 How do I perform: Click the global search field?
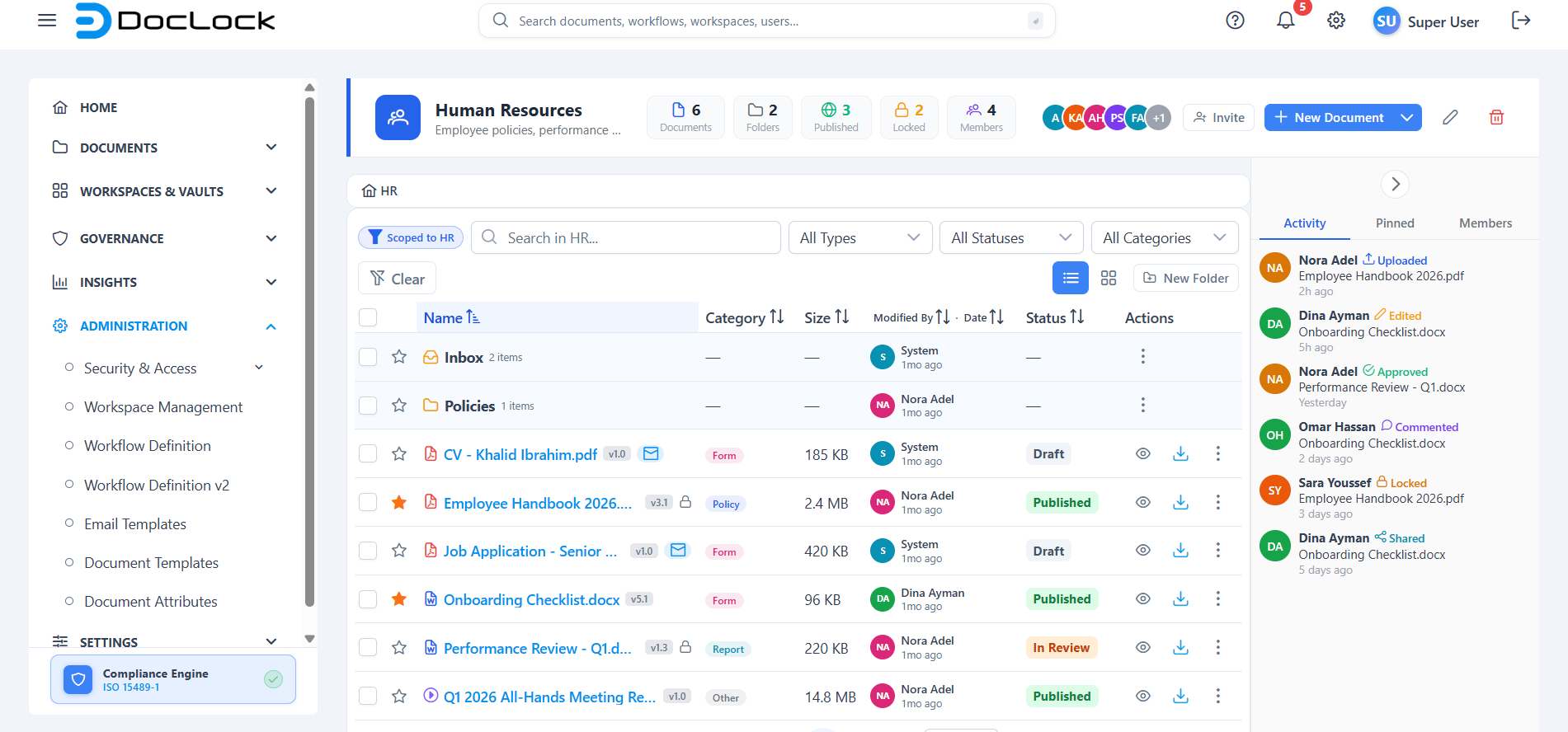(767, 21)
